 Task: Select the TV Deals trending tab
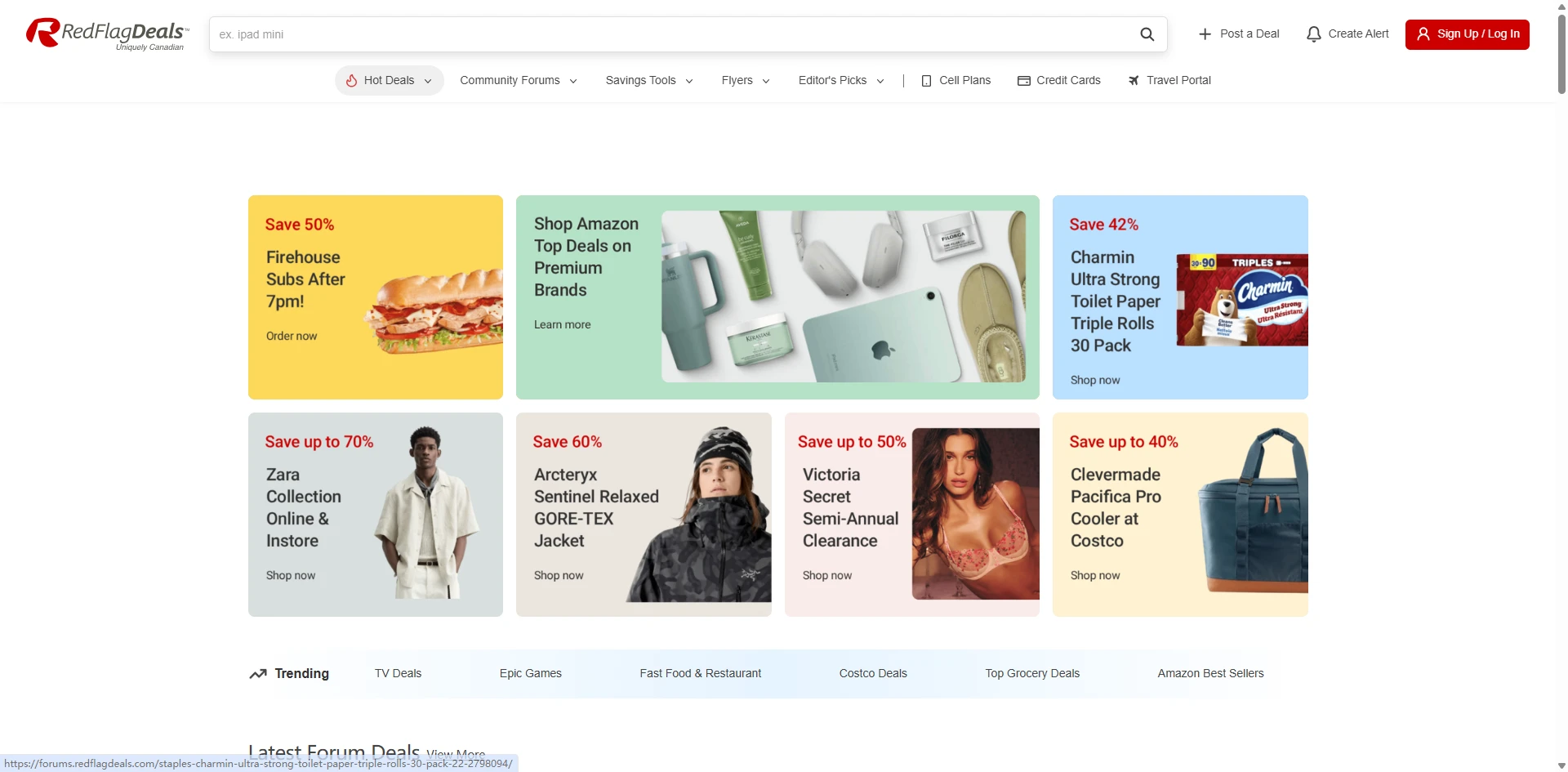point(398,673)
